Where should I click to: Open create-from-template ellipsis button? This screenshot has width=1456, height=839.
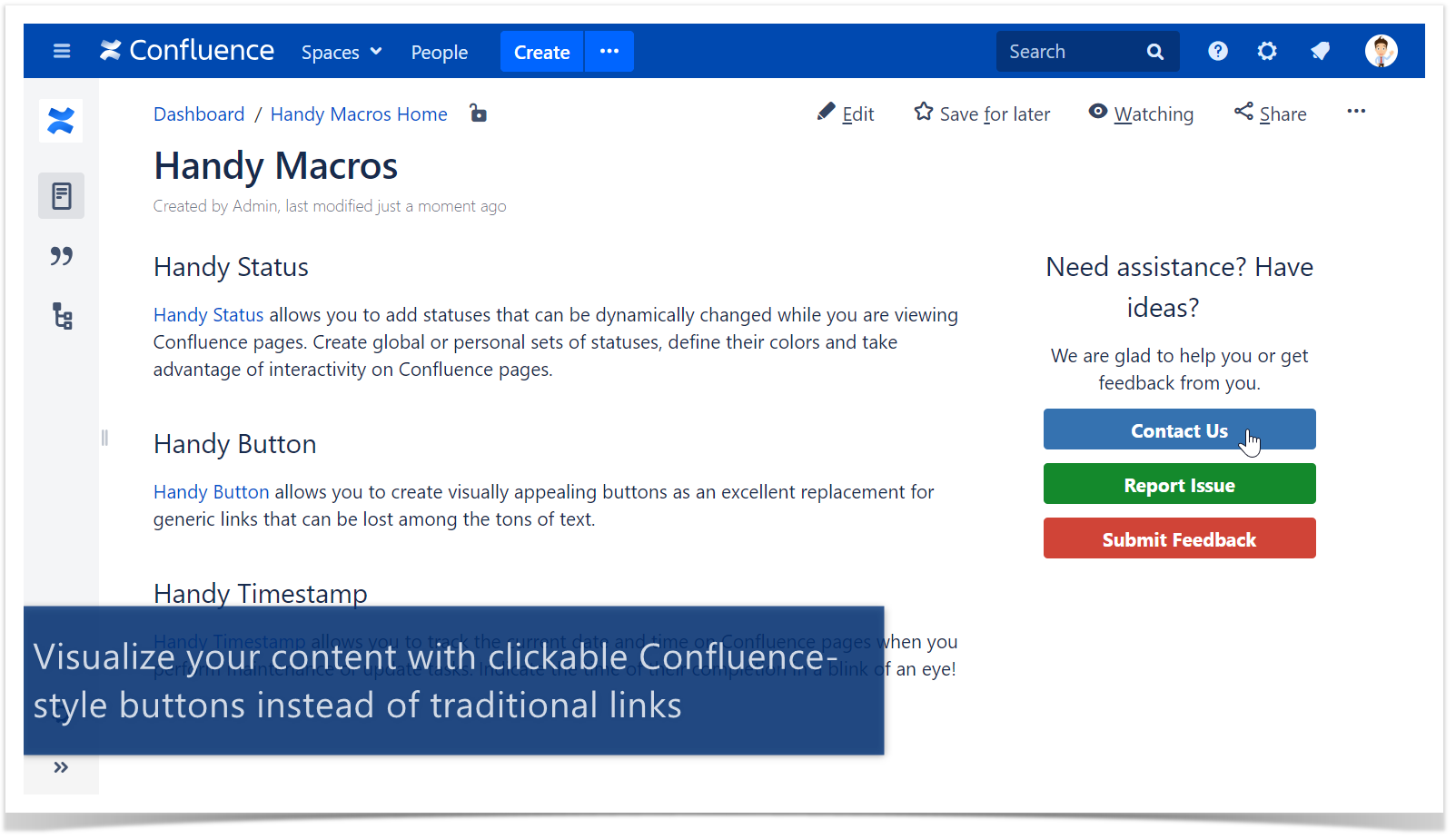tap(609, 52)
